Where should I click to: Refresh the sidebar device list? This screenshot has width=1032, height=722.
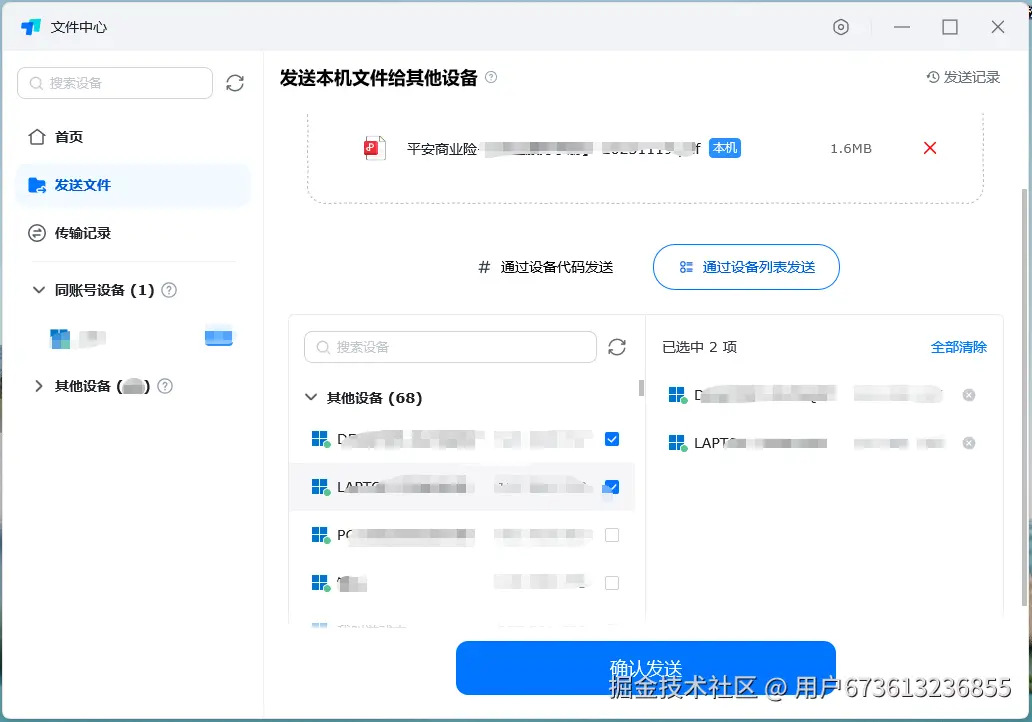point(235,83)
